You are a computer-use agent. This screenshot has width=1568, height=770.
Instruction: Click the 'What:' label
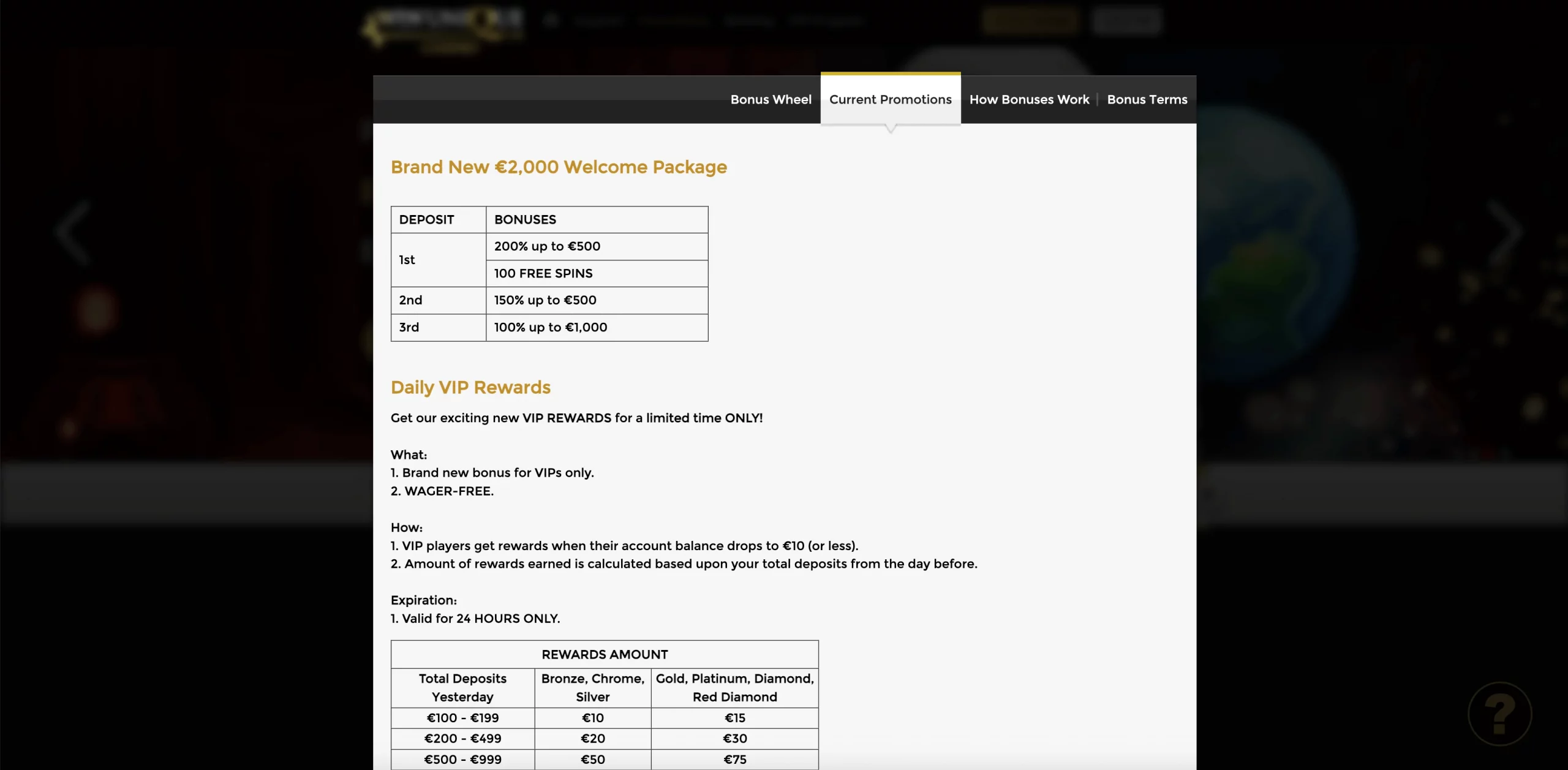409,455
